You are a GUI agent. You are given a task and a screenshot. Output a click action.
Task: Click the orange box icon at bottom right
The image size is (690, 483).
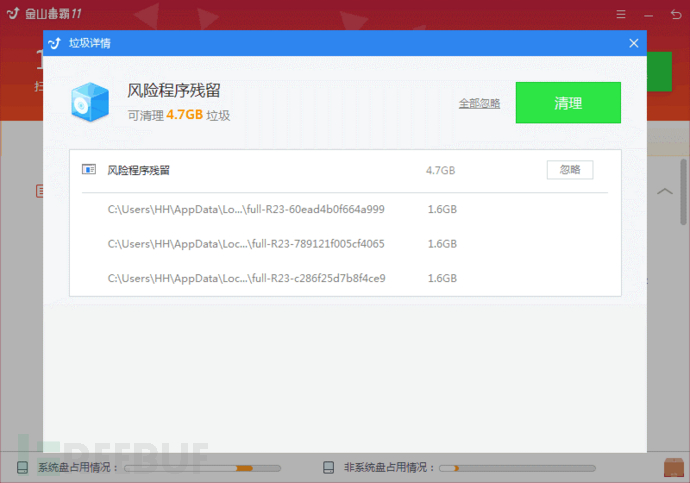point(674,467)
